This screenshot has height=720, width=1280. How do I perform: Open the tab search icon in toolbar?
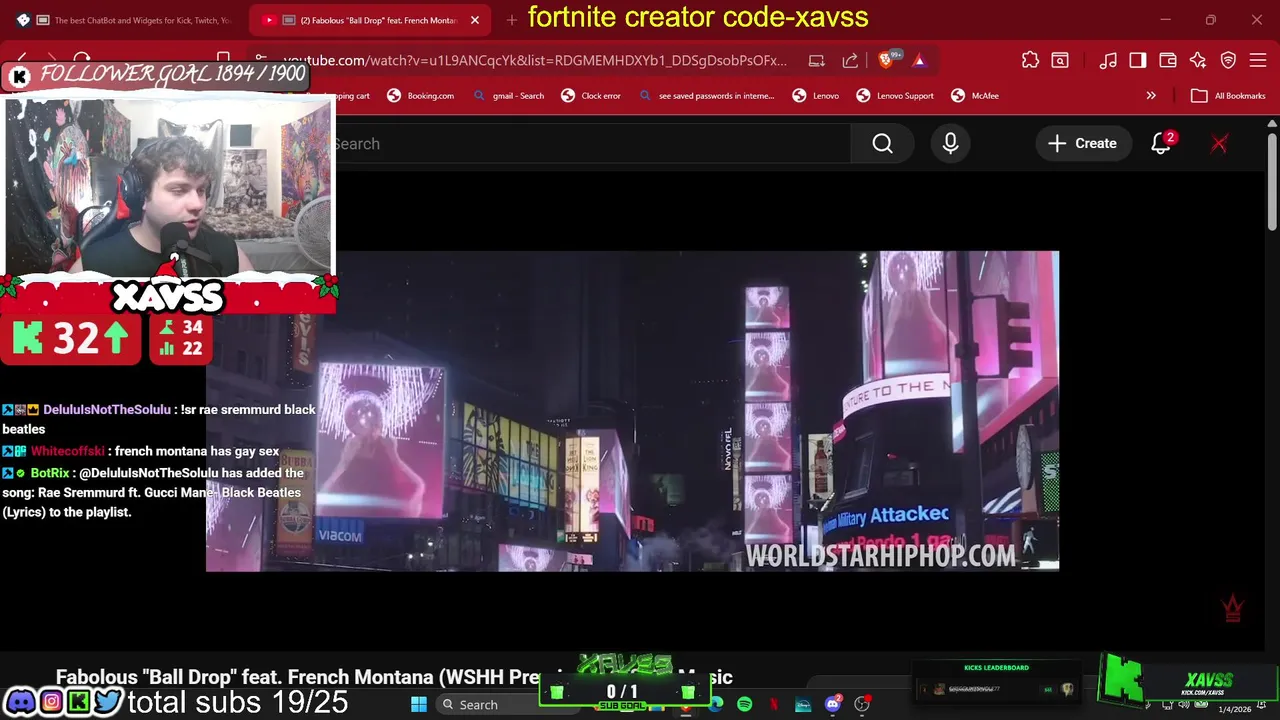click(x=1059, y=60)
